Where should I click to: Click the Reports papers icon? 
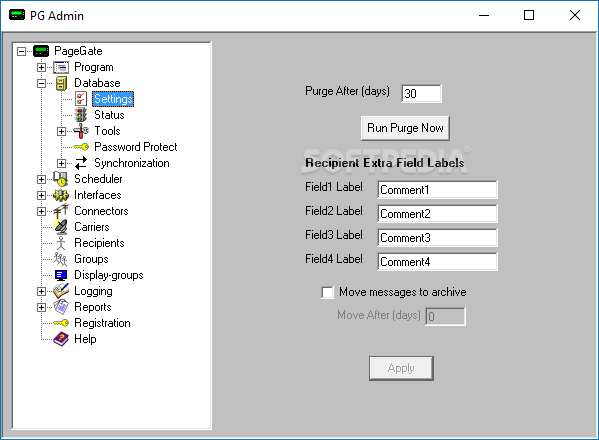coord(61,307)
